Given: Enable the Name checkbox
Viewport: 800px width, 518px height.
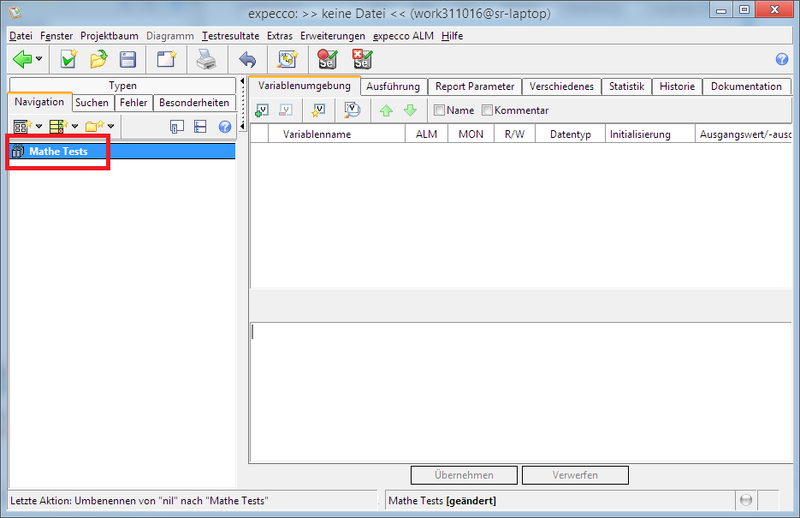Looking at the screenshot, I should [439, 110].
